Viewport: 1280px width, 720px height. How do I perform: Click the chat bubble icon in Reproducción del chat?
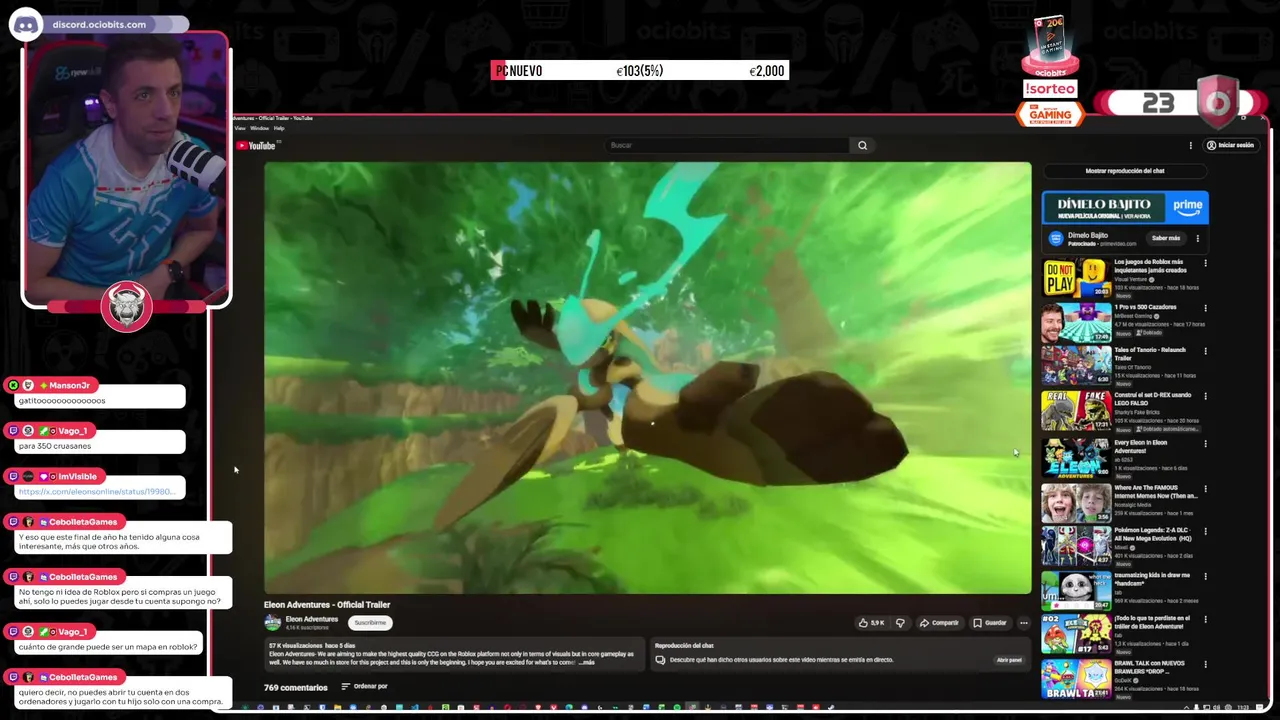pos(661,660)
